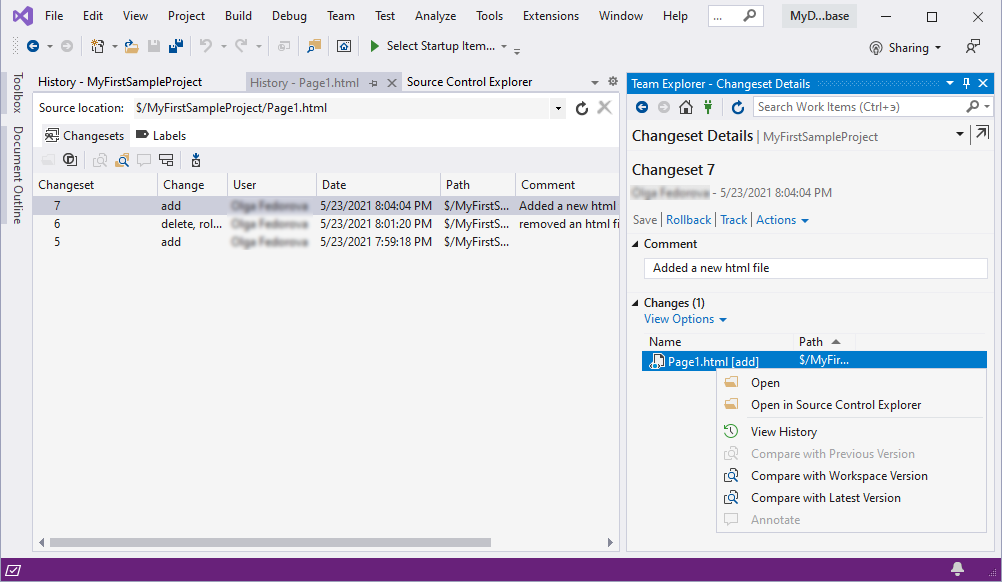Image resolution: width=1002 pixels, height=582 pixels.
Task: Open the Live Share Sharing button
Action: point(905,48)
